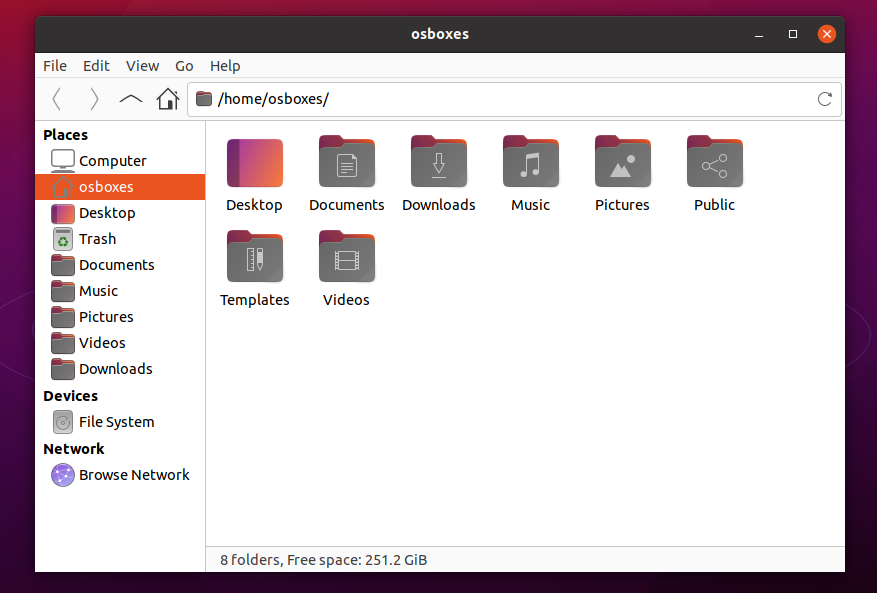The image size is (877, 593).
Task: Open the Go menu
Action: [x=184, y=66]
